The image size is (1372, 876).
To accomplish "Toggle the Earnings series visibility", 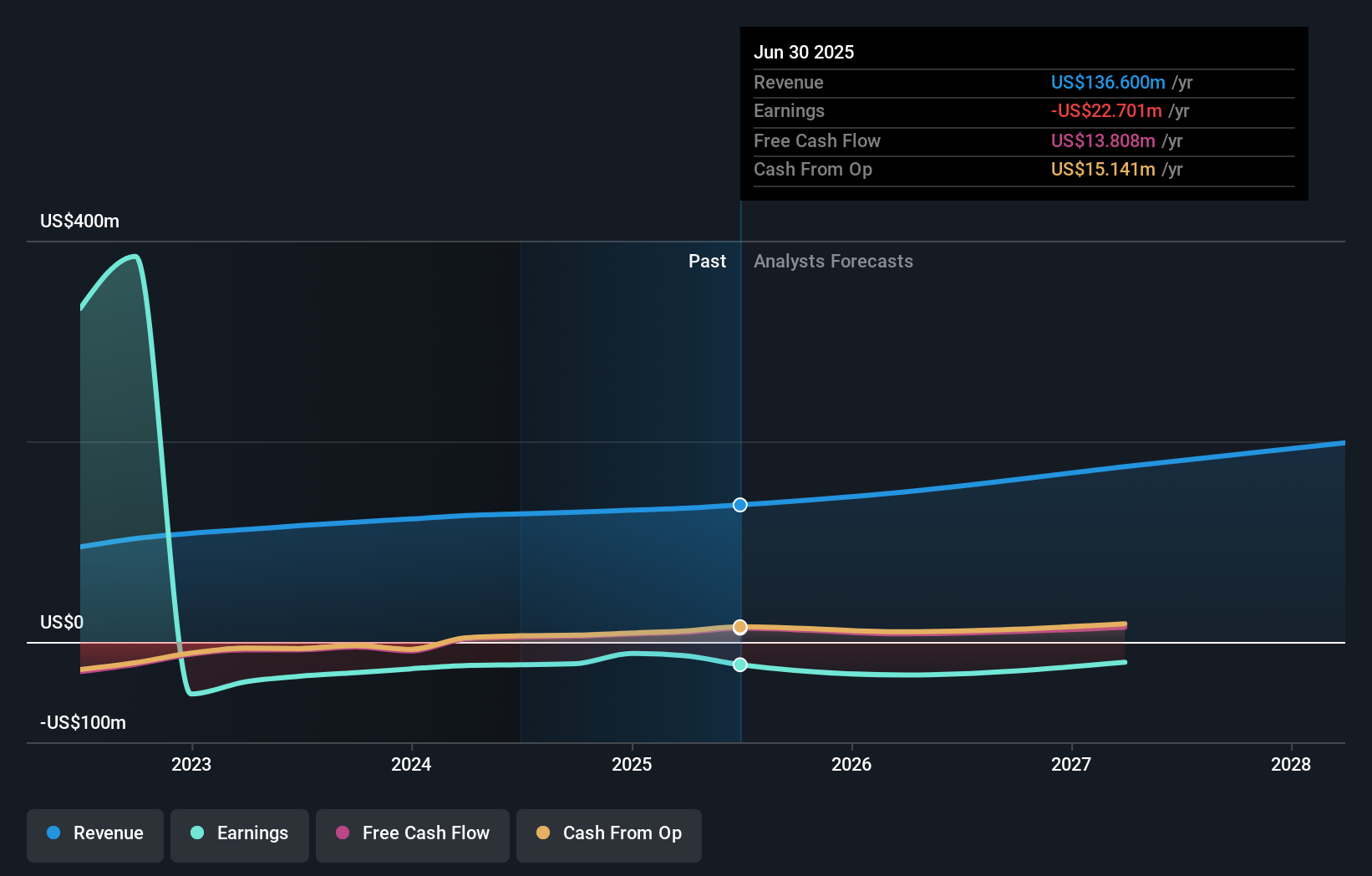I will (x=240, y=835).
